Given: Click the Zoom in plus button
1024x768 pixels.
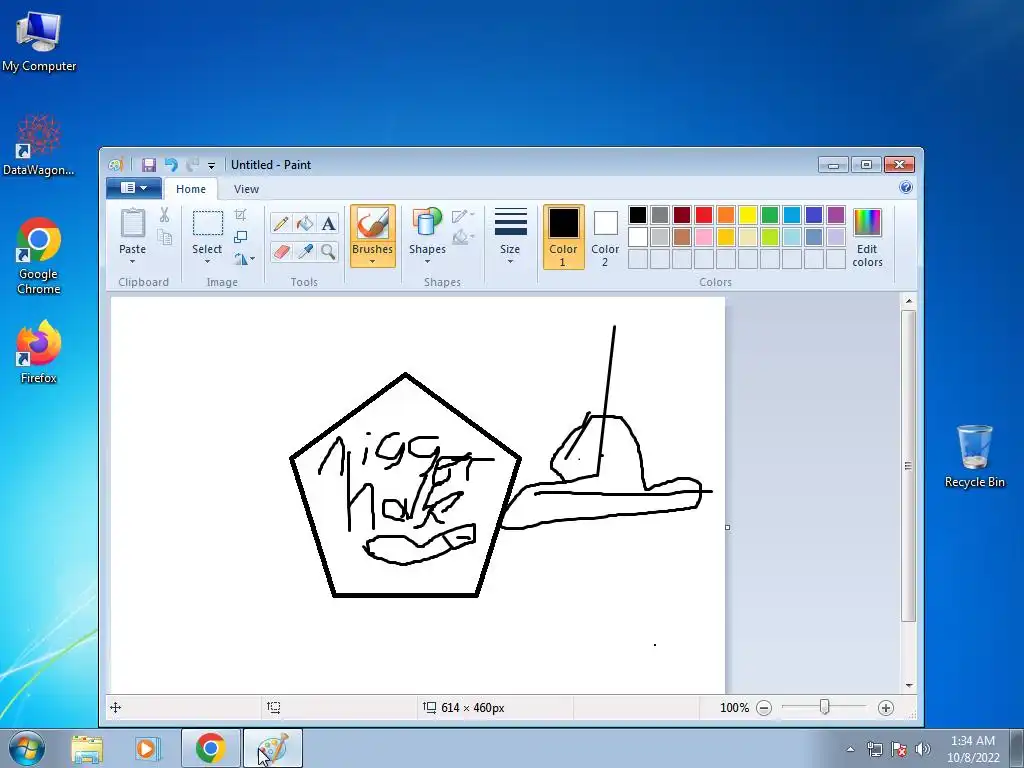Looking at the screenshot, I should 886,708.
